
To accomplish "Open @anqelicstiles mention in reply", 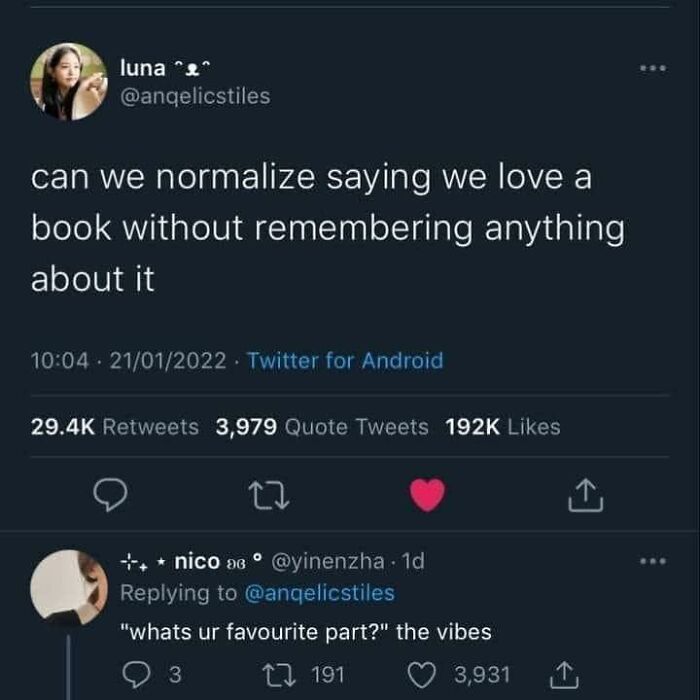I will (x=320, y=593).
